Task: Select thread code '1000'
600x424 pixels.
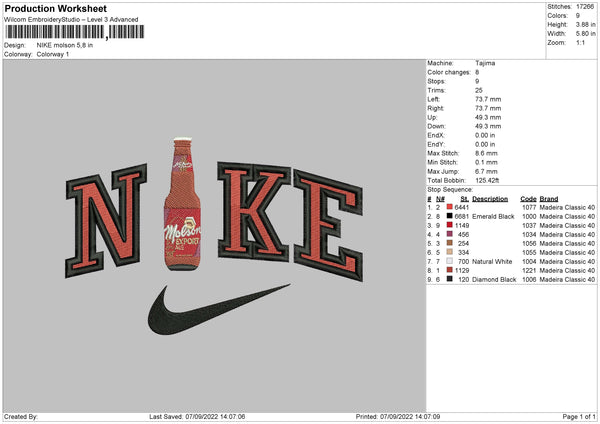Action: pyautogui.click(x=529, y=217)
